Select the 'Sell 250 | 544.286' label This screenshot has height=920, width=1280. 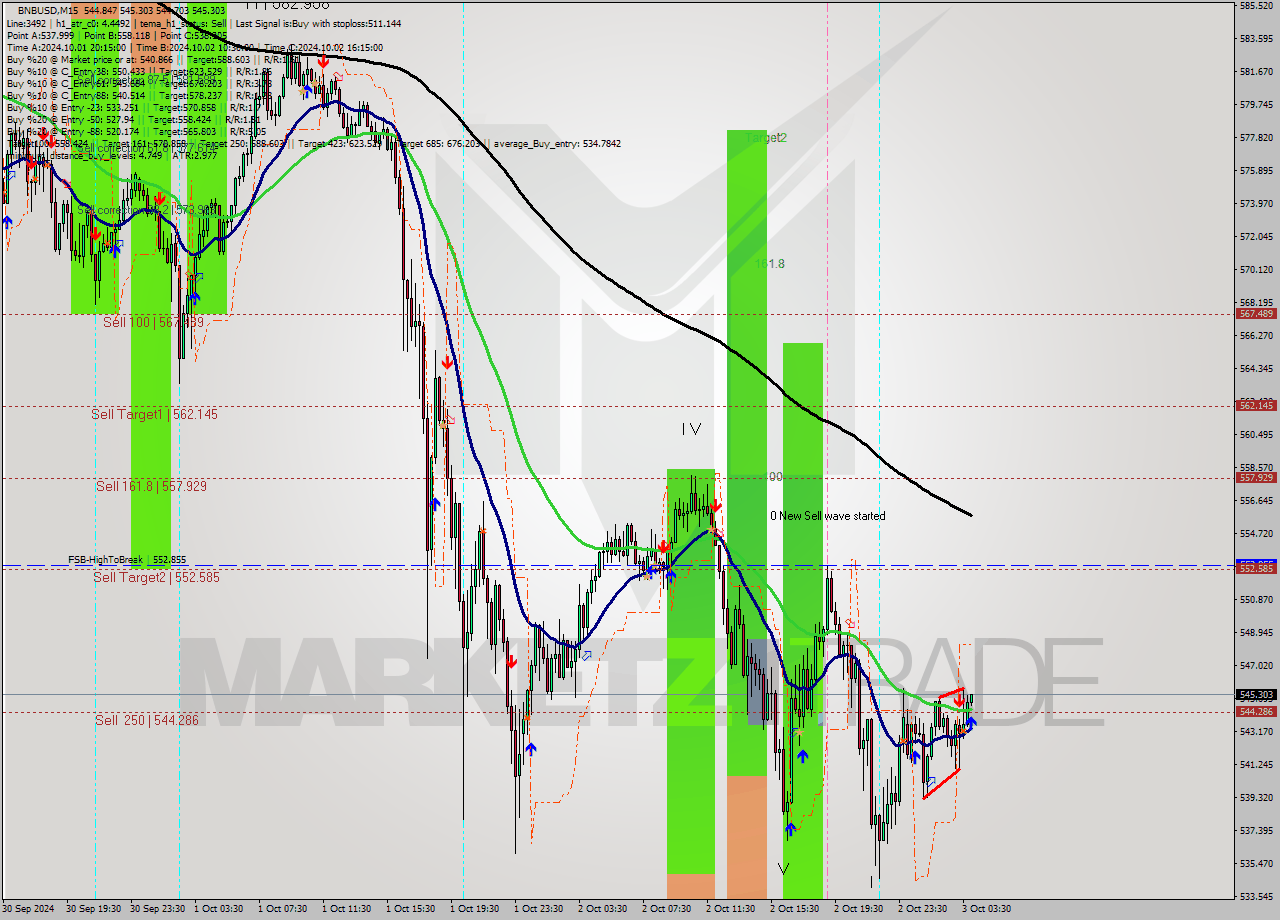pos(147,720)
